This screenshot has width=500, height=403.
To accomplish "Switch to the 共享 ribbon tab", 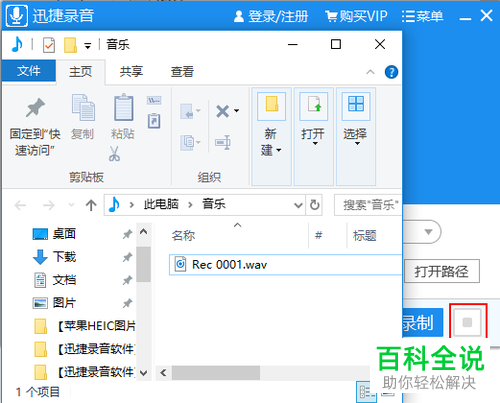I will click(x=131, y=71).
